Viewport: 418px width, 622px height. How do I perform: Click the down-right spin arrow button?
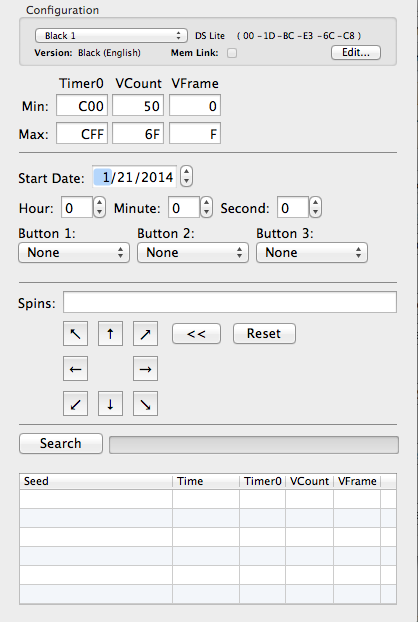(145, 403)
